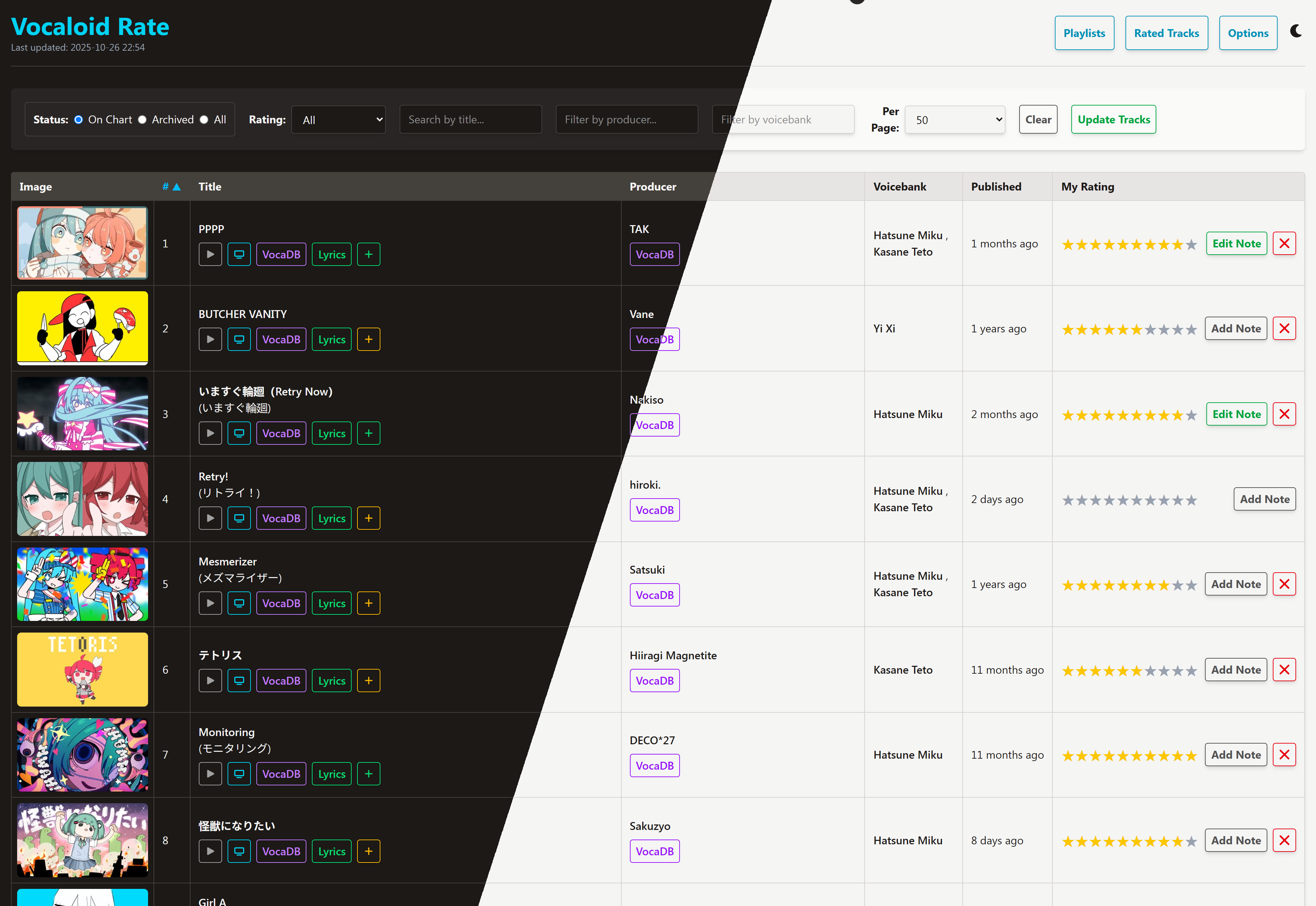This screenshot has width=1316, height=906.
Task: Add テトリス to a playlist
Action: point(368,681)
